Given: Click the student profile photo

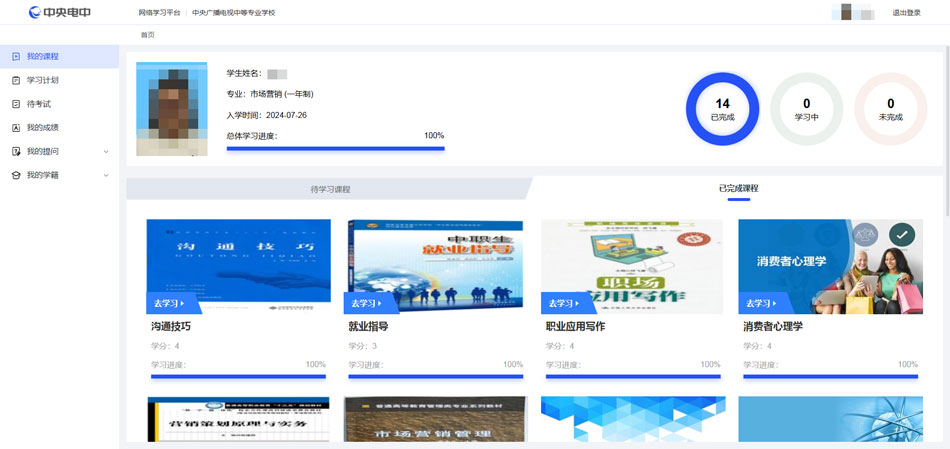Looking at the screenshot, I should (x=171, y=109).
